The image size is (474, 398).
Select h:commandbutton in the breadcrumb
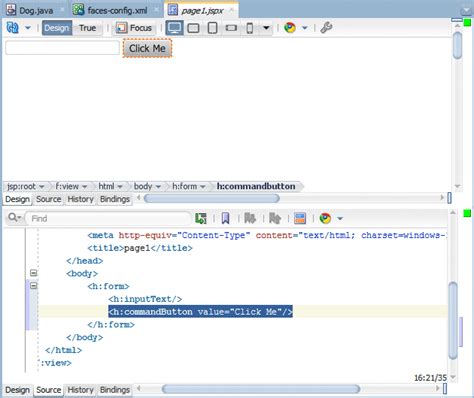click(256, 186)
